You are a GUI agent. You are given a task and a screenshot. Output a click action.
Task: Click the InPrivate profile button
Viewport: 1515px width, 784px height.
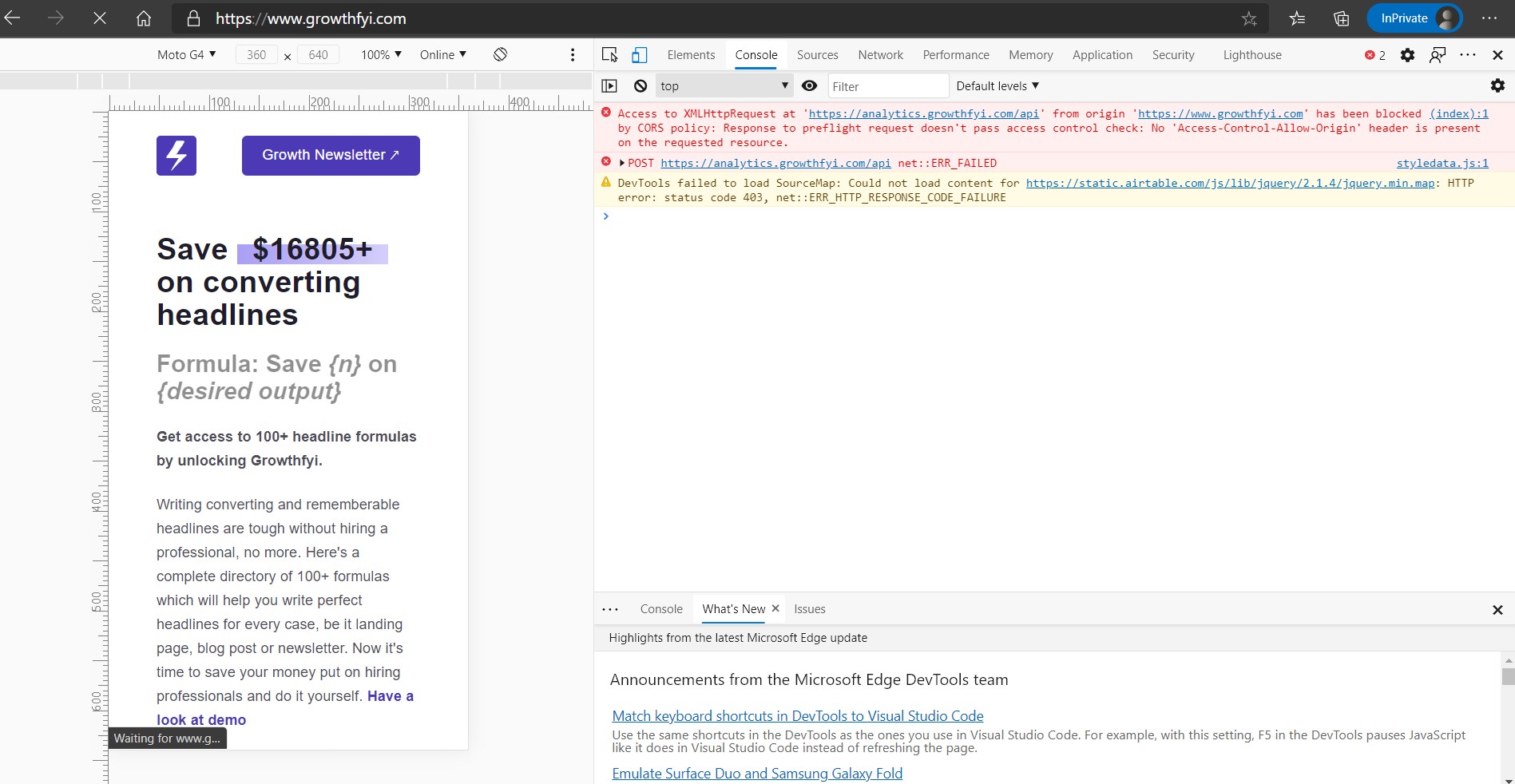tap(1414, 18)
